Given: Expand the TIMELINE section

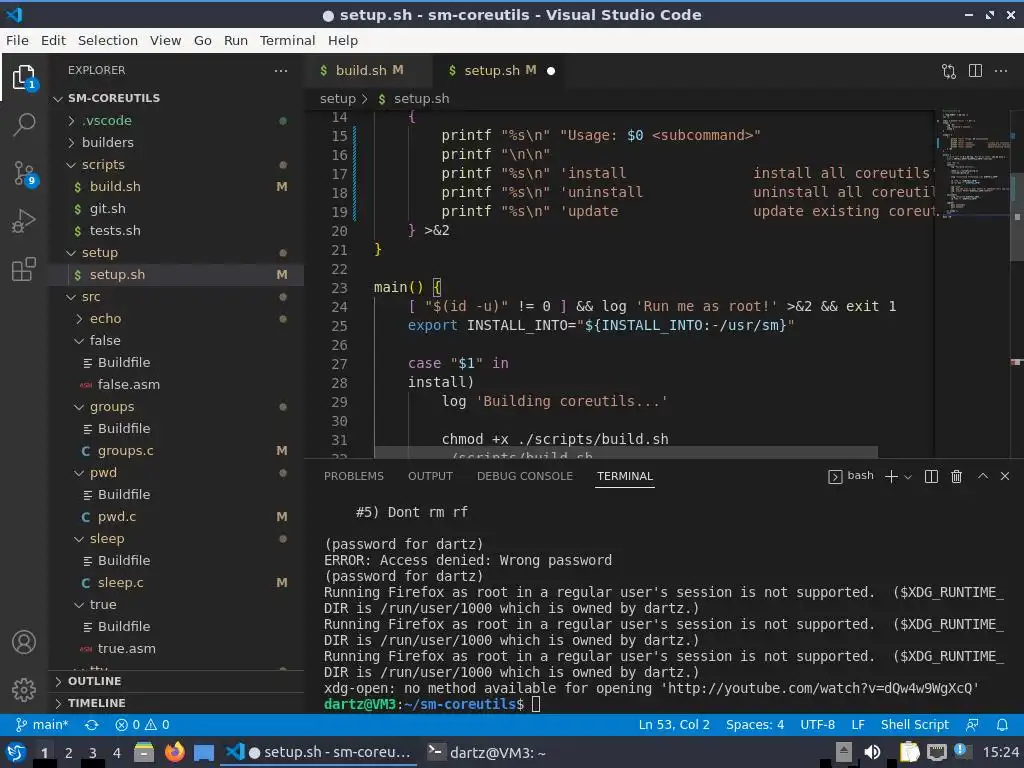Looking at the screenshot, I should pyautogui.click(x=96, y=703).
